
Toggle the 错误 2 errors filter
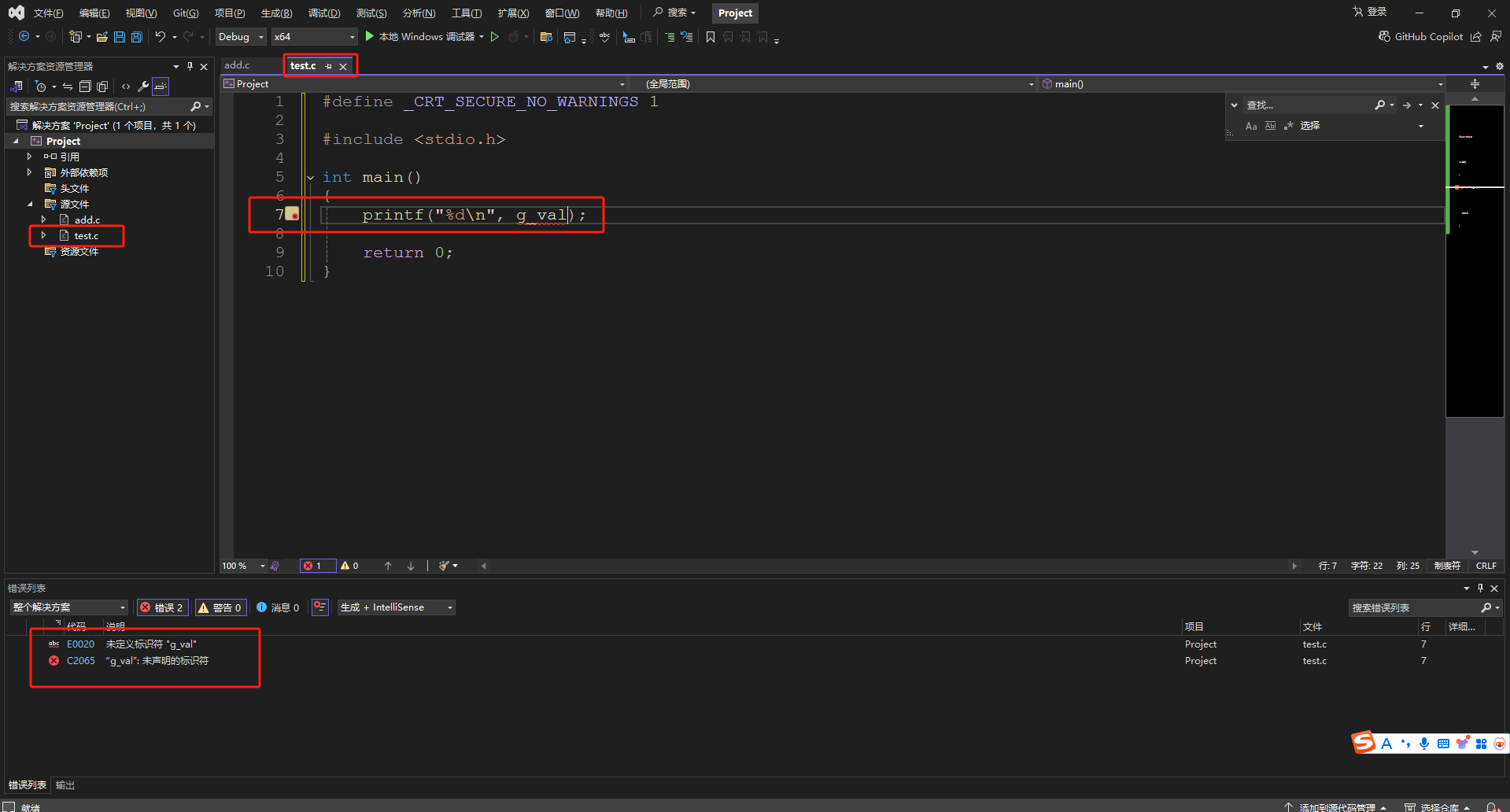[162, 607]
